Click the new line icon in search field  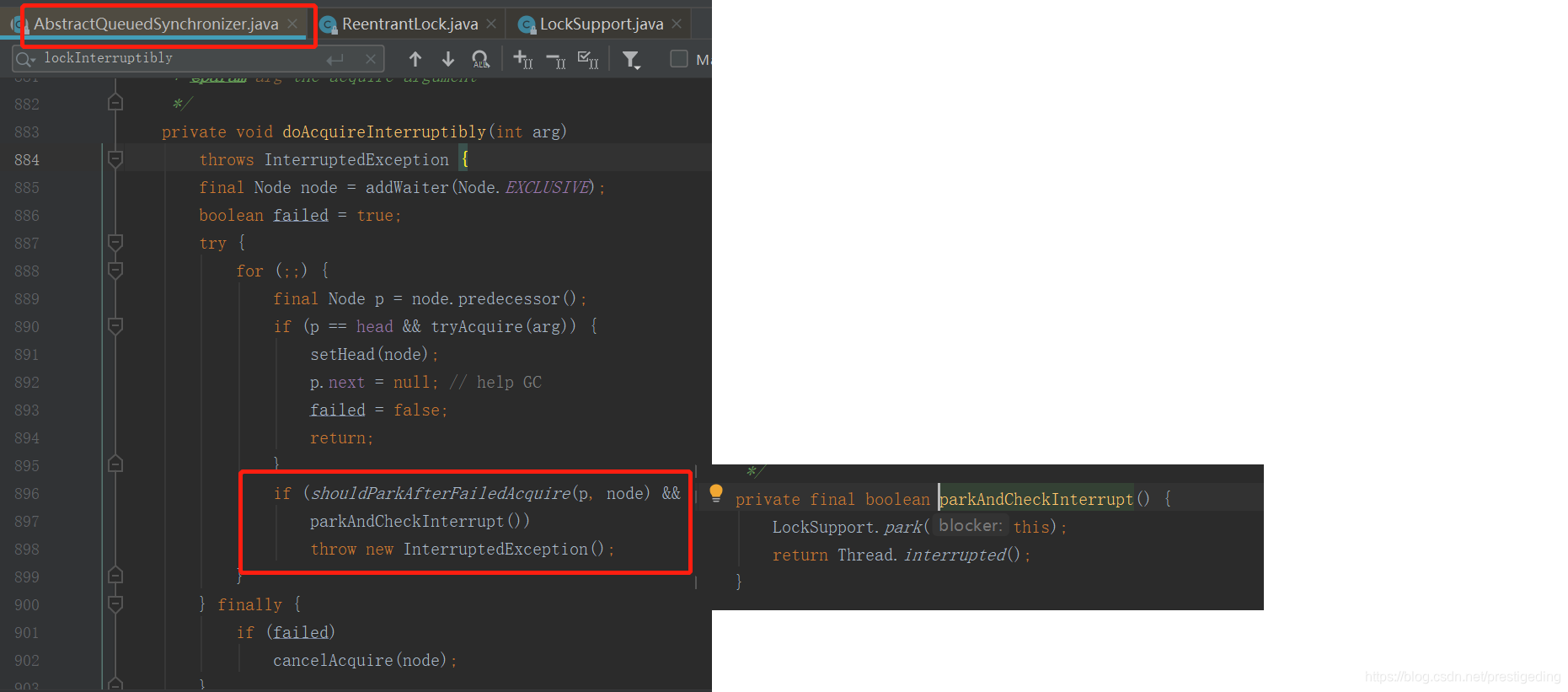(x=335, y=59)
